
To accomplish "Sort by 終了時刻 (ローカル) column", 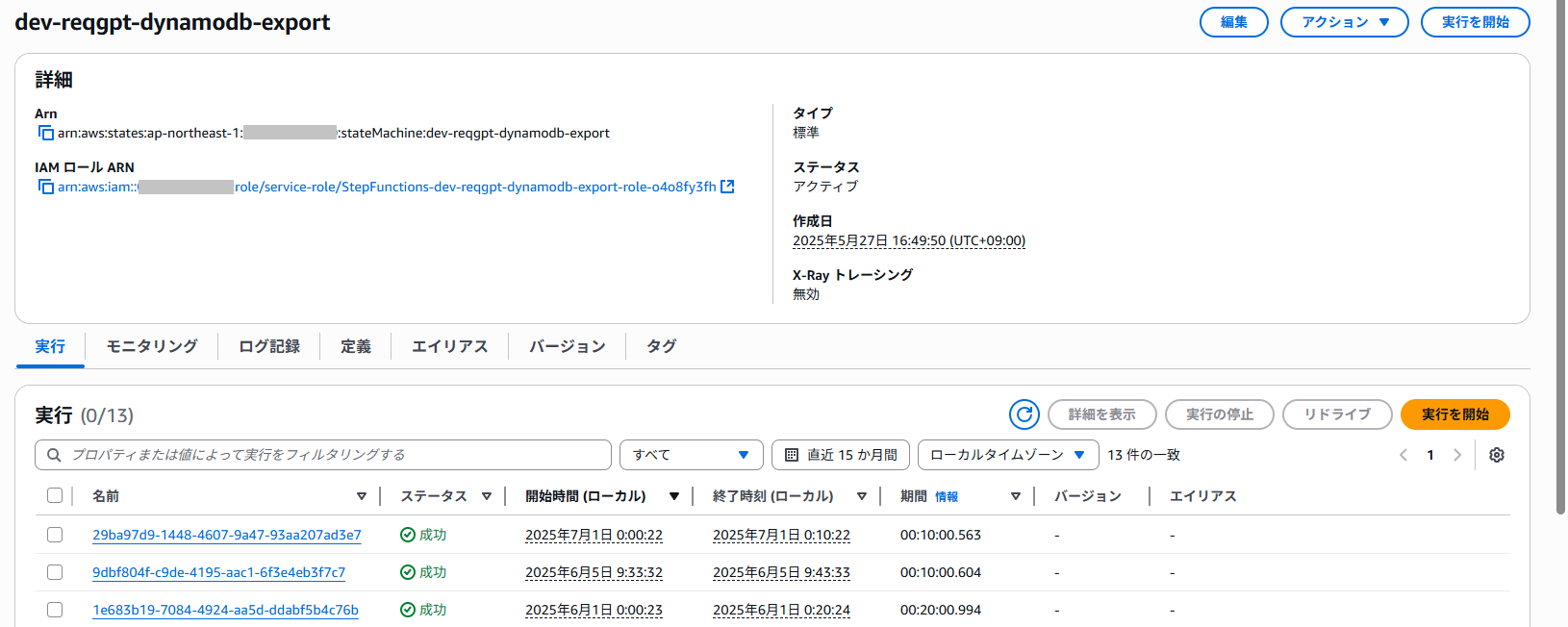I will click(862, 496).
